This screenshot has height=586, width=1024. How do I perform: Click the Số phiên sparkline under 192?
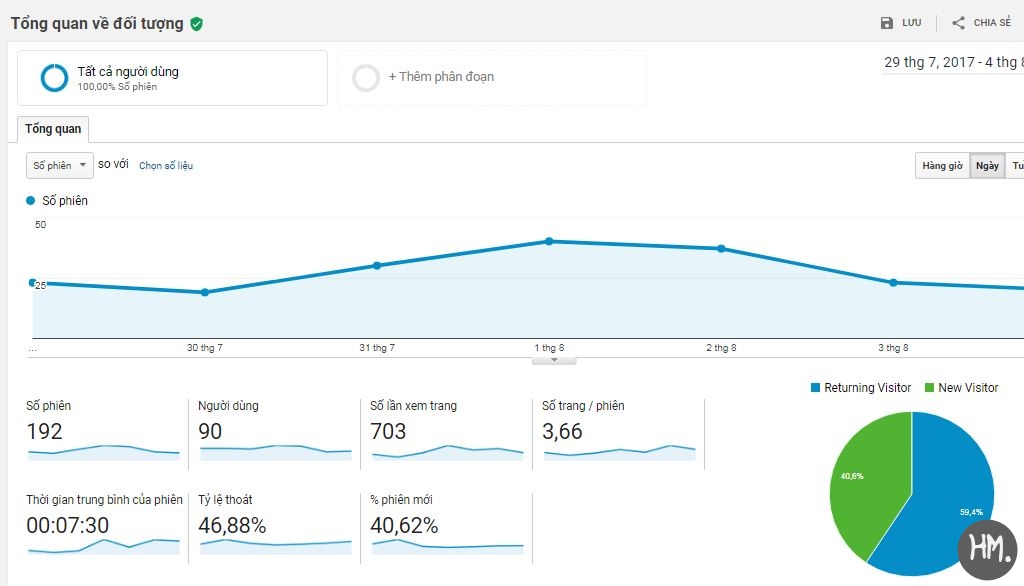pos(103,452)
